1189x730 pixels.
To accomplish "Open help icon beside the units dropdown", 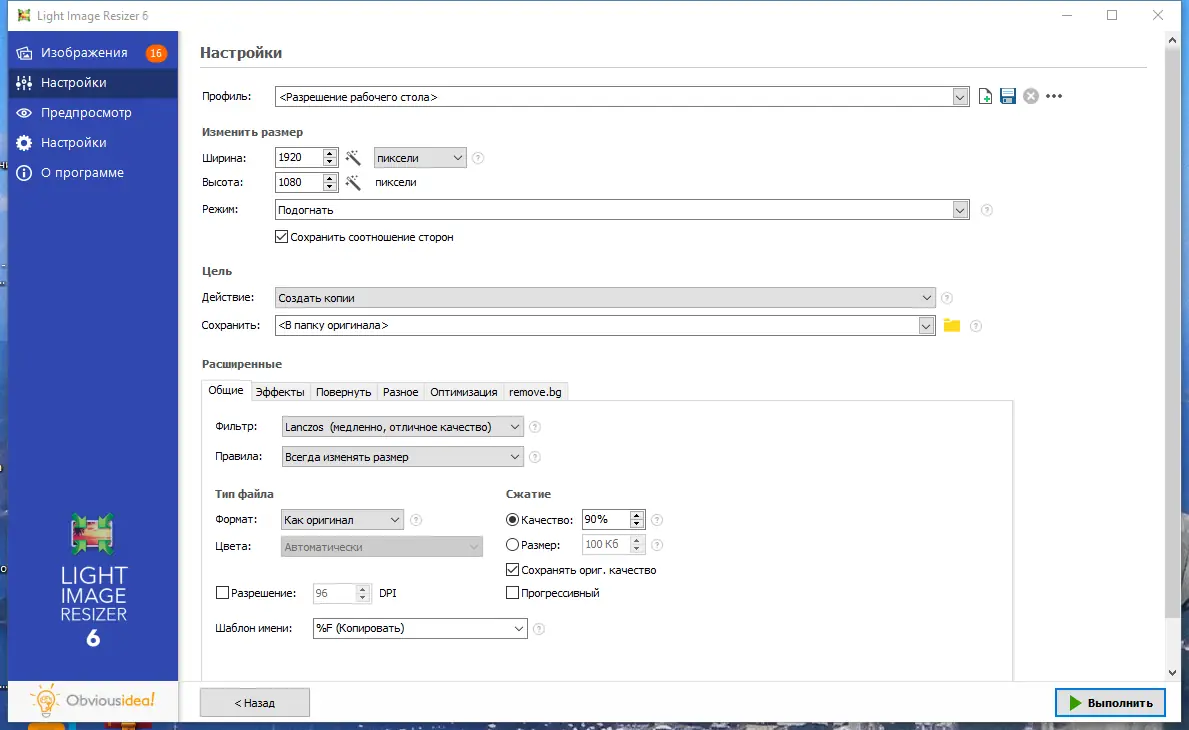I will tap(478, 158).
